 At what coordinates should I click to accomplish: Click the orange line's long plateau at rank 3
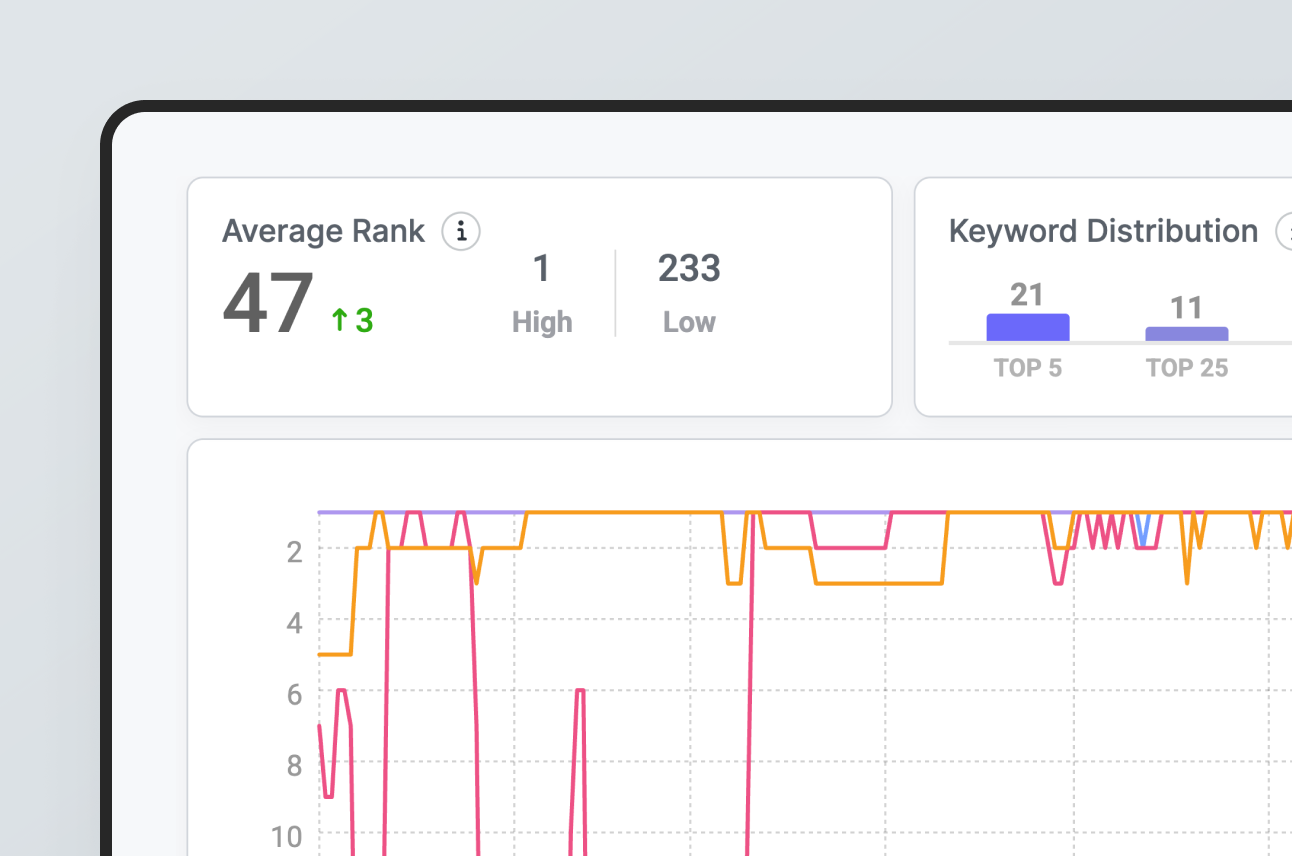[x=880, y=583]
